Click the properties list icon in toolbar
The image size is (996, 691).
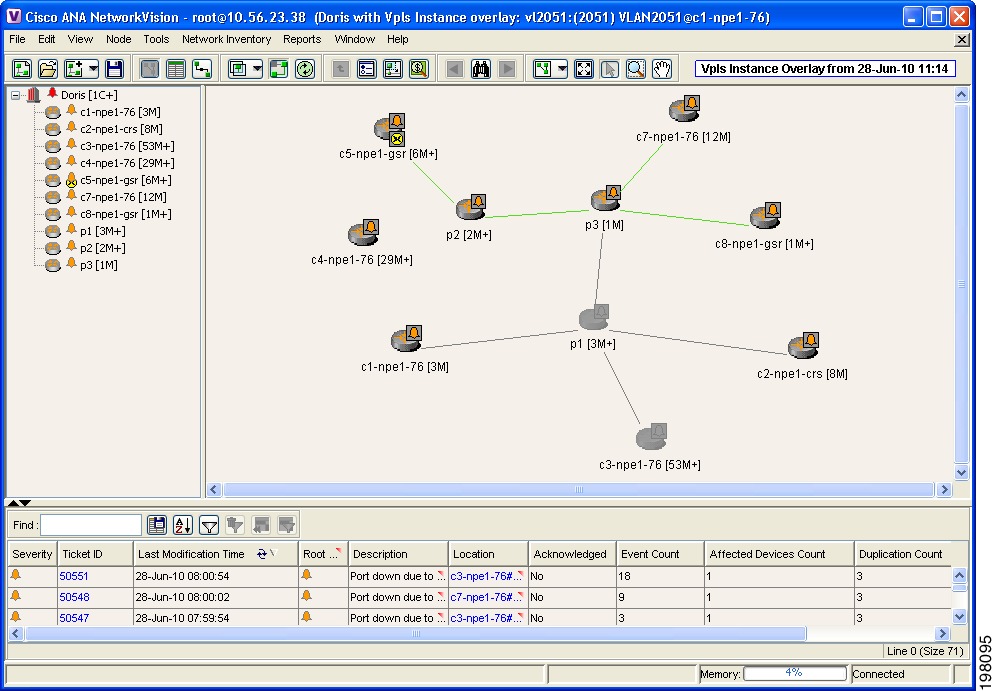click(x=367, y=69)
